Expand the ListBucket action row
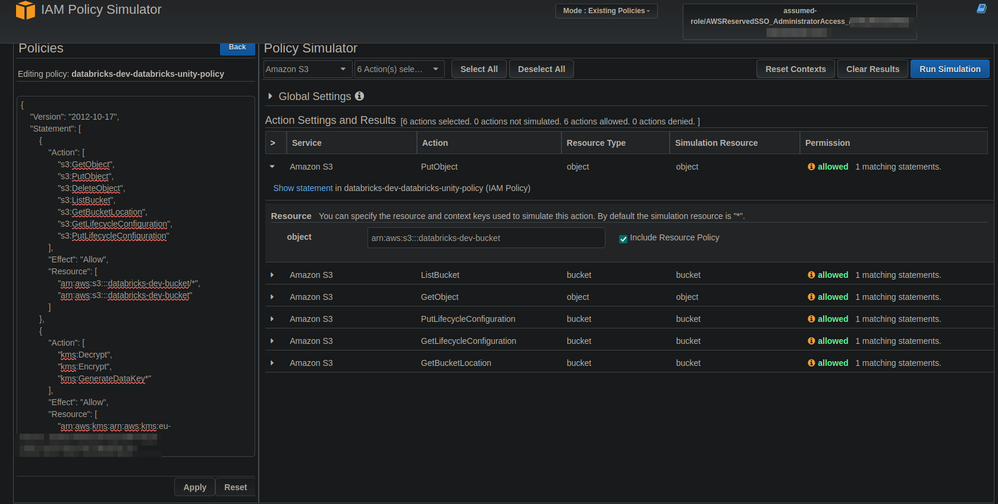This screenshot has height=504, width=998. click(x=272, y=275)
